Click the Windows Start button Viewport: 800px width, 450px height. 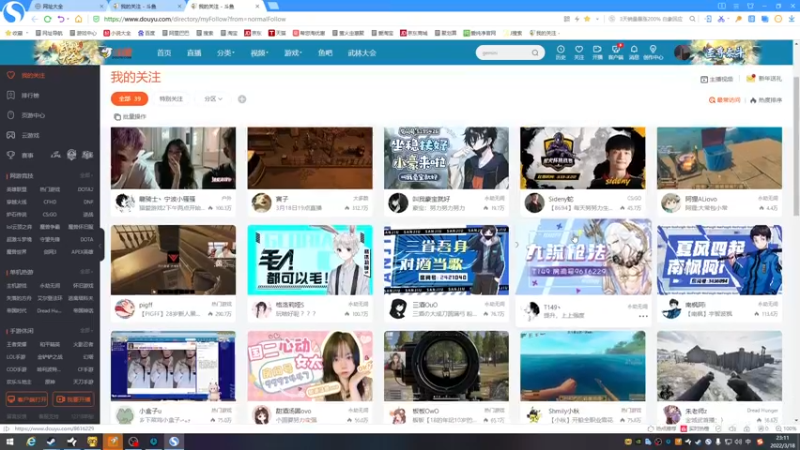pyautogui.click(x=9, y=442)
